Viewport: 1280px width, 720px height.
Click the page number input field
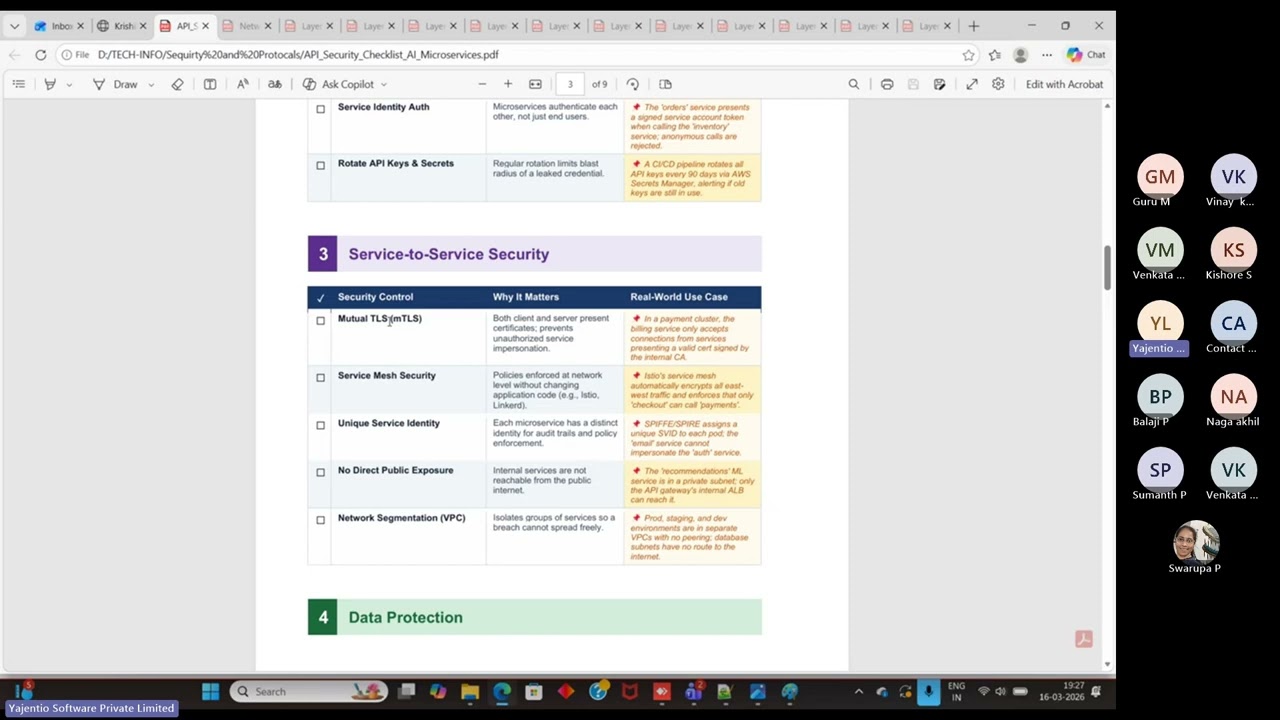pyautogui.click(x=570, y=84)
